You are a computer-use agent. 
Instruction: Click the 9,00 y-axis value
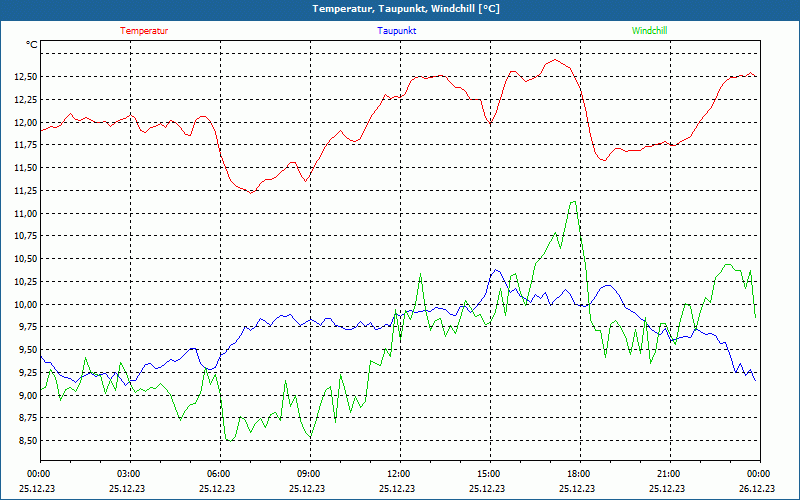click(28, 395)
